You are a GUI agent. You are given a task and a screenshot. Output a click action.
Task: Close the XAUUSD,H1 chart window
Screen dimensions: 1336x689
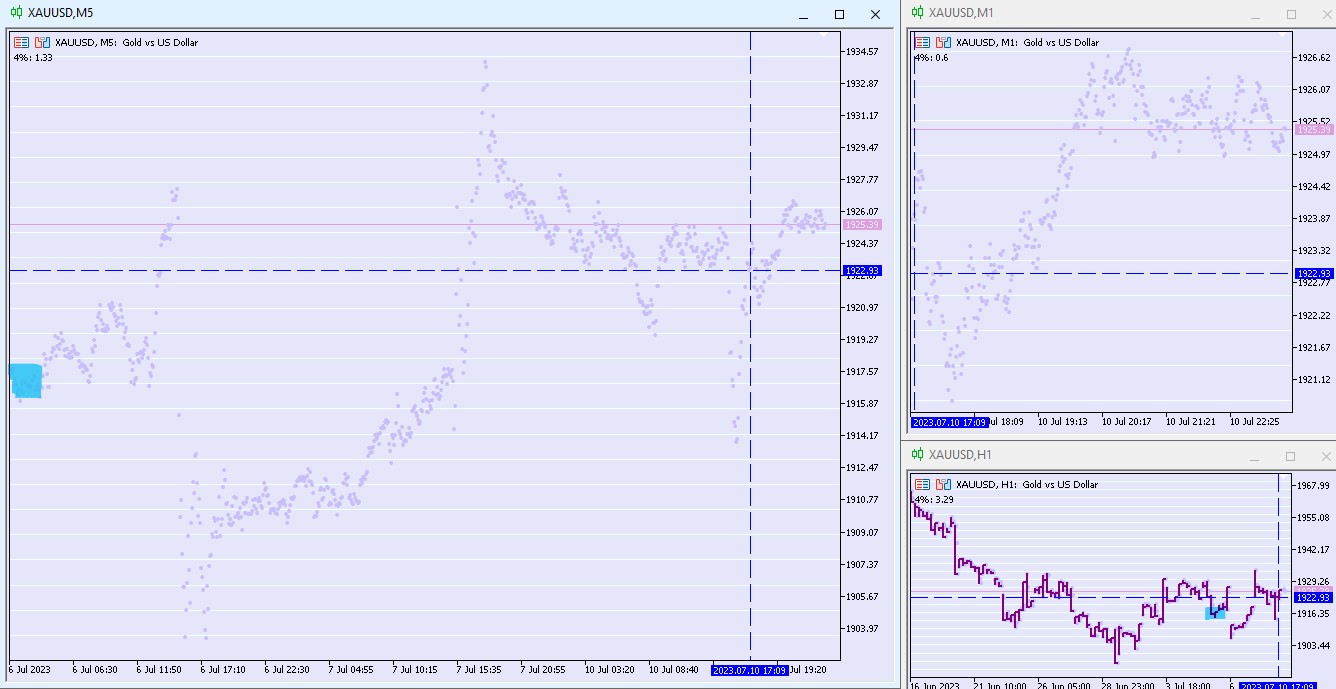1323,456
